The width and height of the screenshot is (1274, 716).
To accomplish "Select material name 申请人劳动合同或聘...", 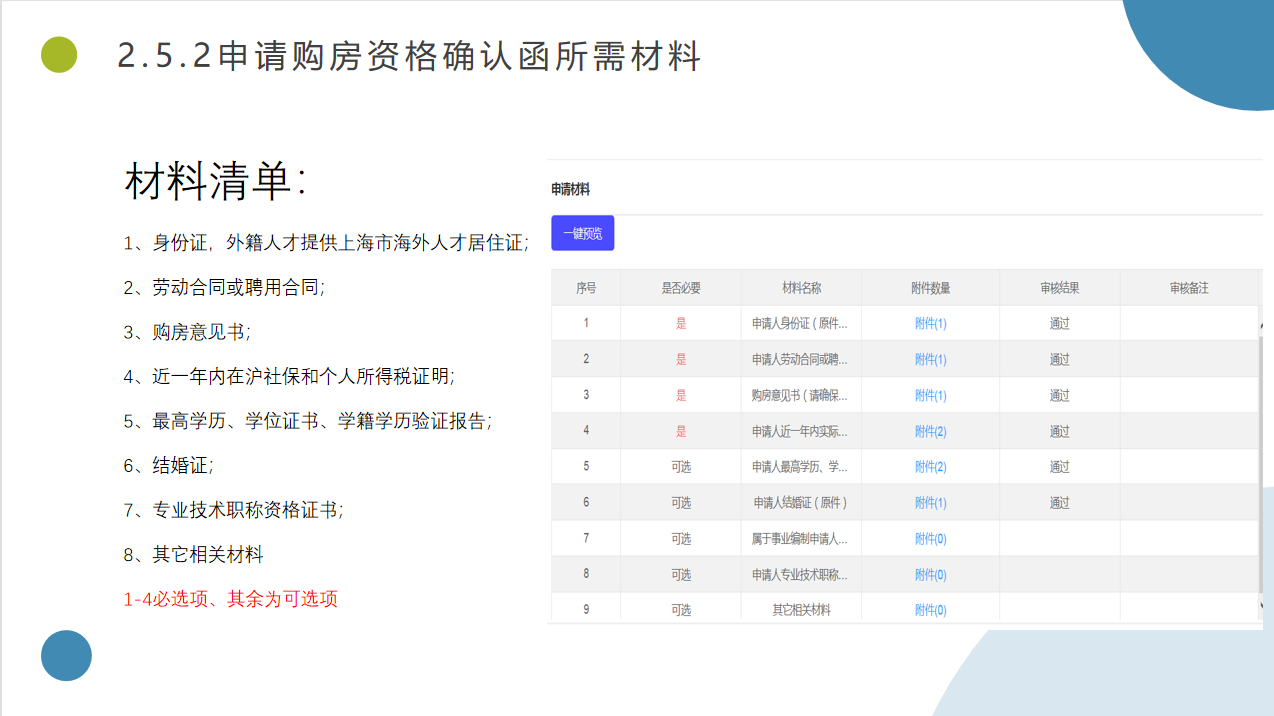I will 800,359.
